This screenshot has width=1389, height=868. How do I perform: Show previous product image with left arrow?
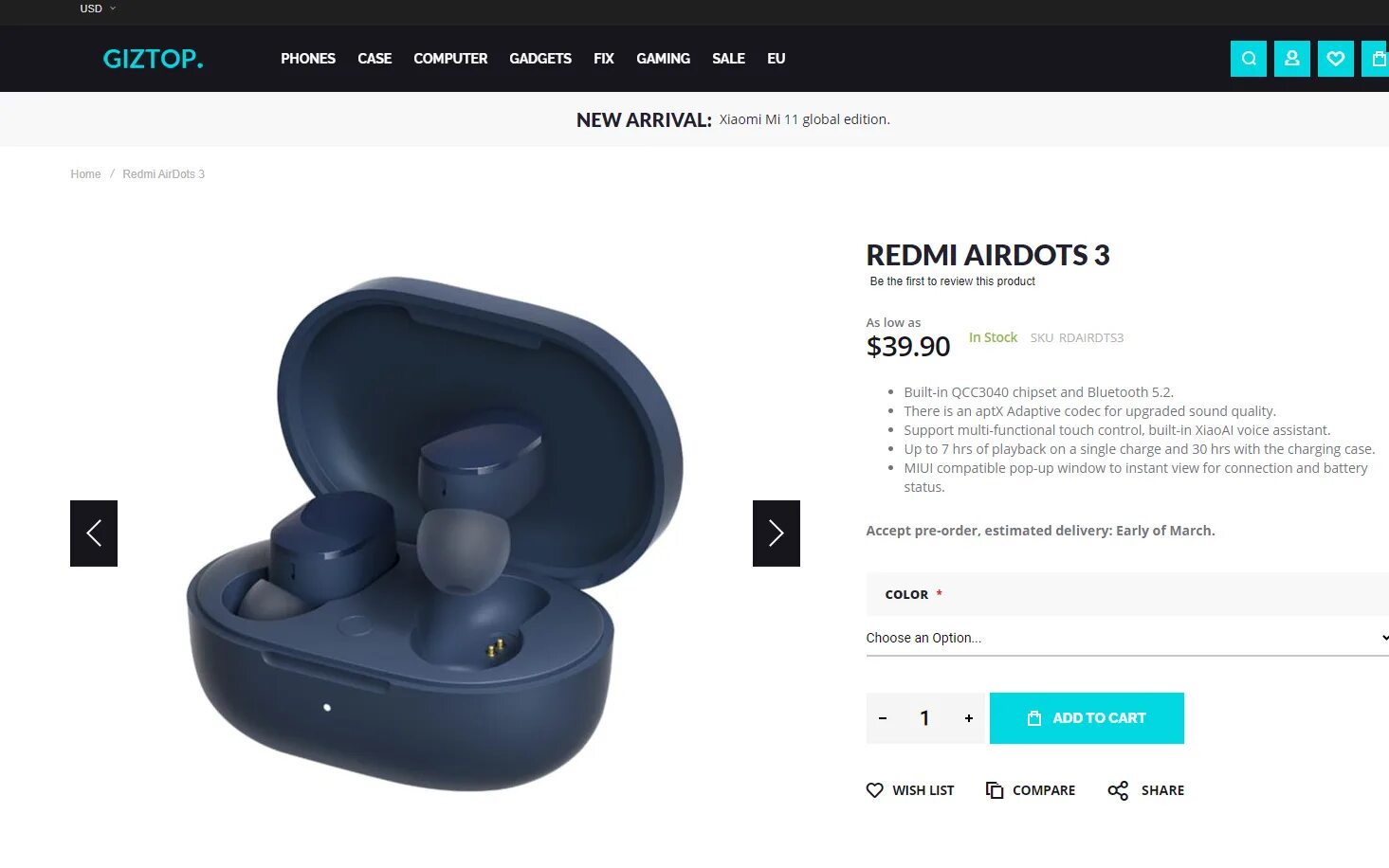pos(94,533)
